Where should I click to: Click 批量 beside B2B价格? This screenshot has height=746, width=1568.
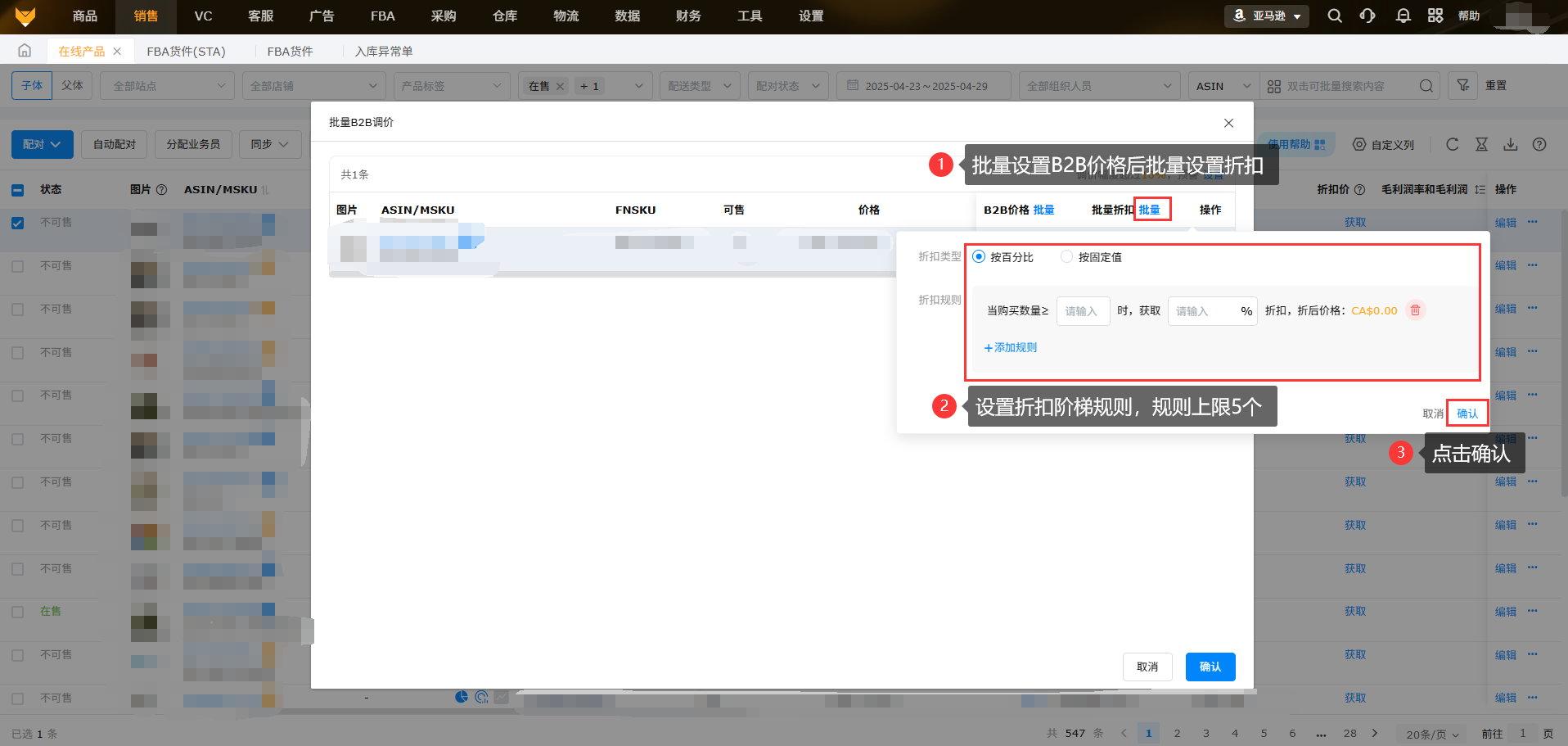(x=1043, y=210)
